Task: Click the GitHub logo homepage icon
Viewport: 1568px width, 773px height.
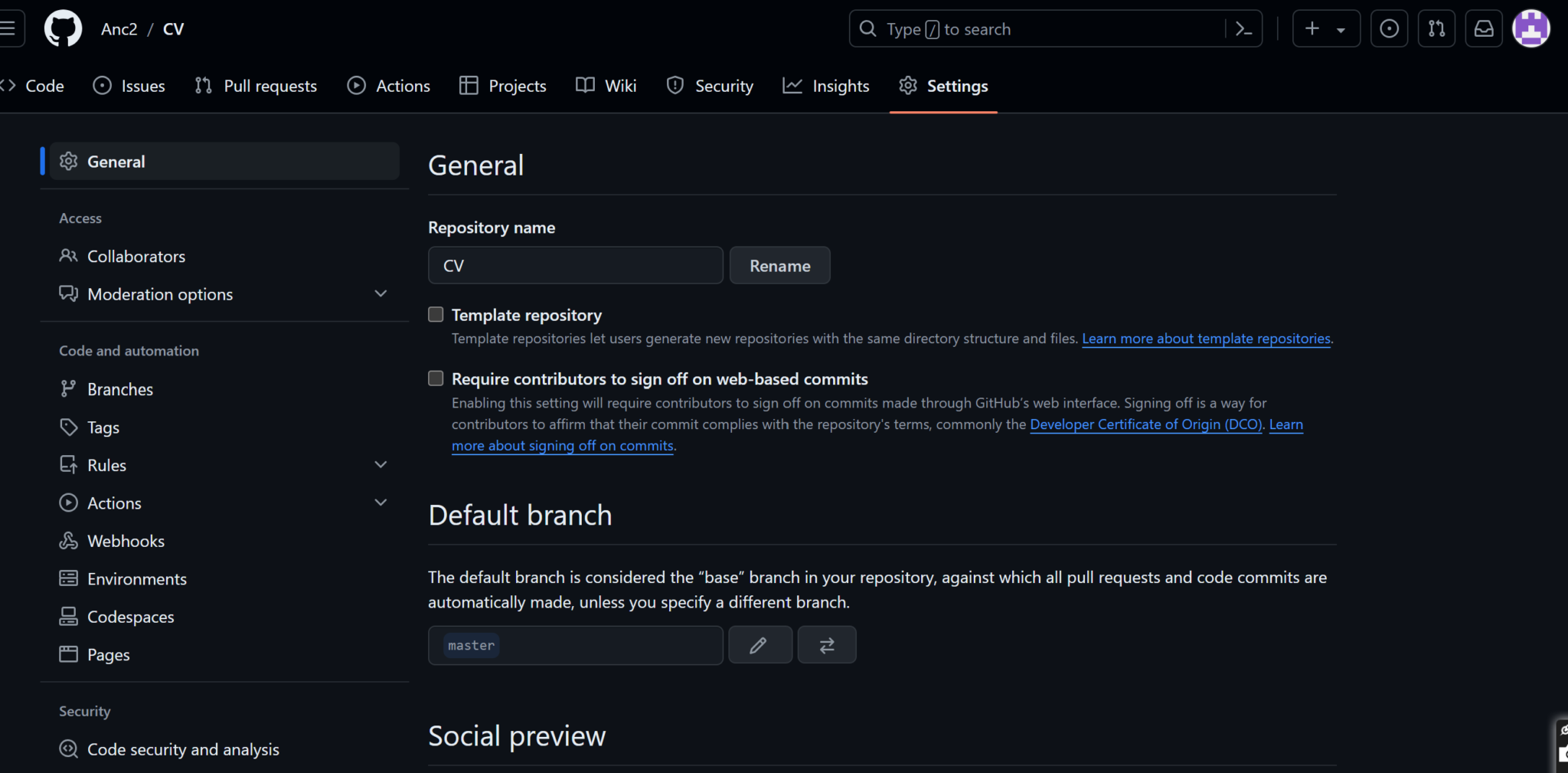Action: coord(63,29)
